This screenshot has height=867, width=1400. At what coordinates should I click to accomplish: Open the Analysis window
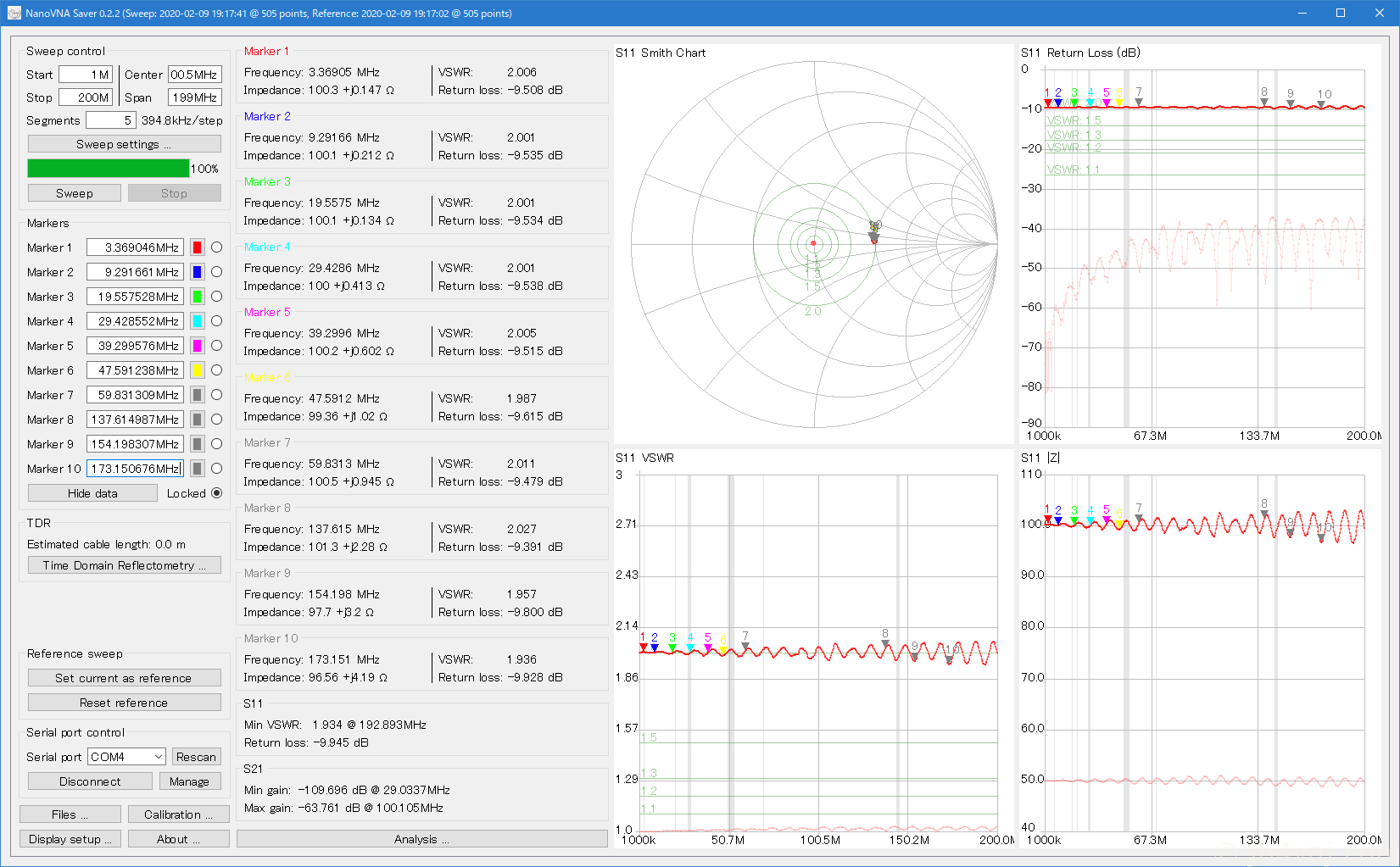(422, 839)
